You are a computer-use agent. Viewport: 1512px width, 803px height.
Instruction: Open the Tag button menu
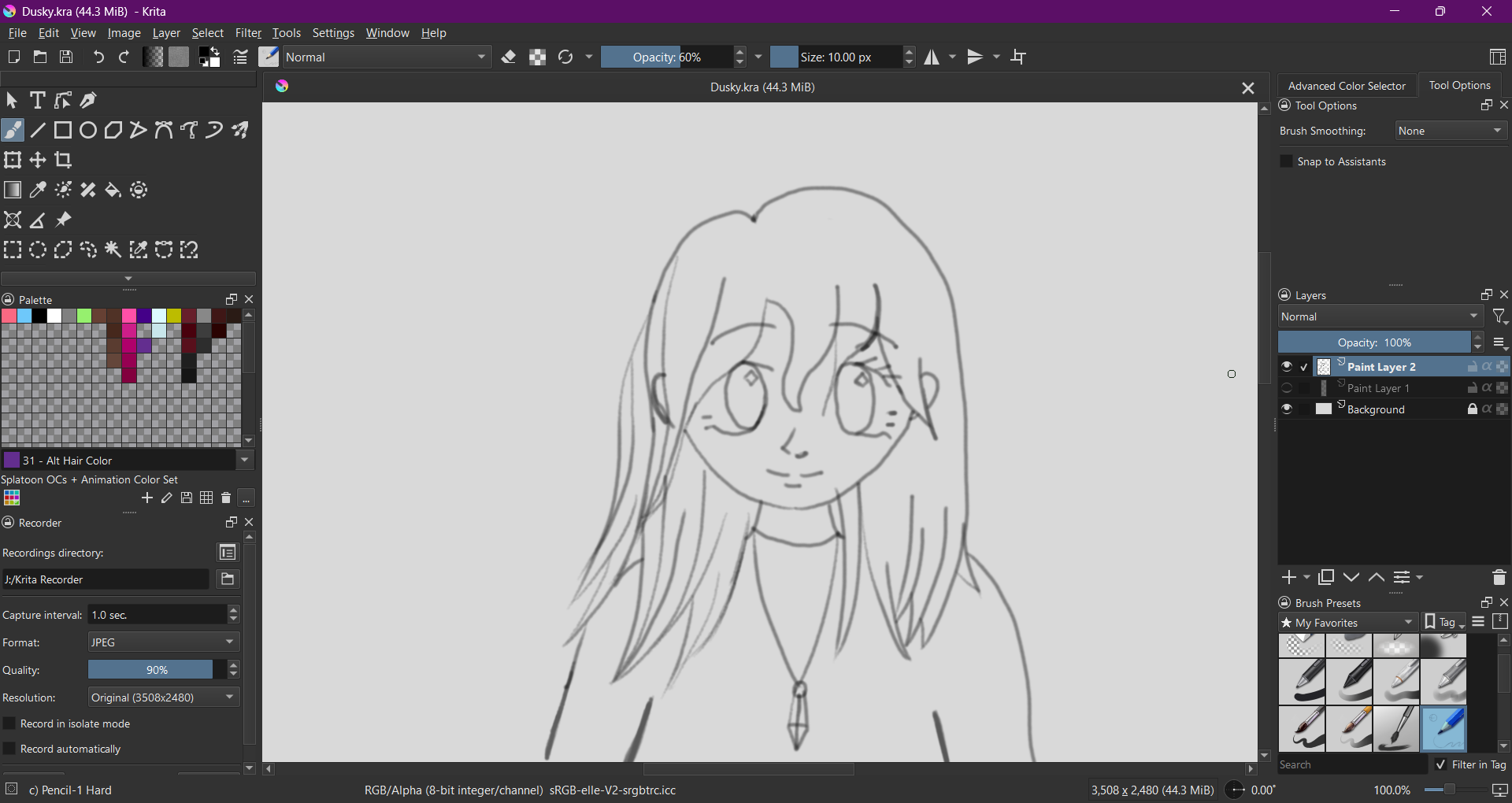tap(1444, 623)
